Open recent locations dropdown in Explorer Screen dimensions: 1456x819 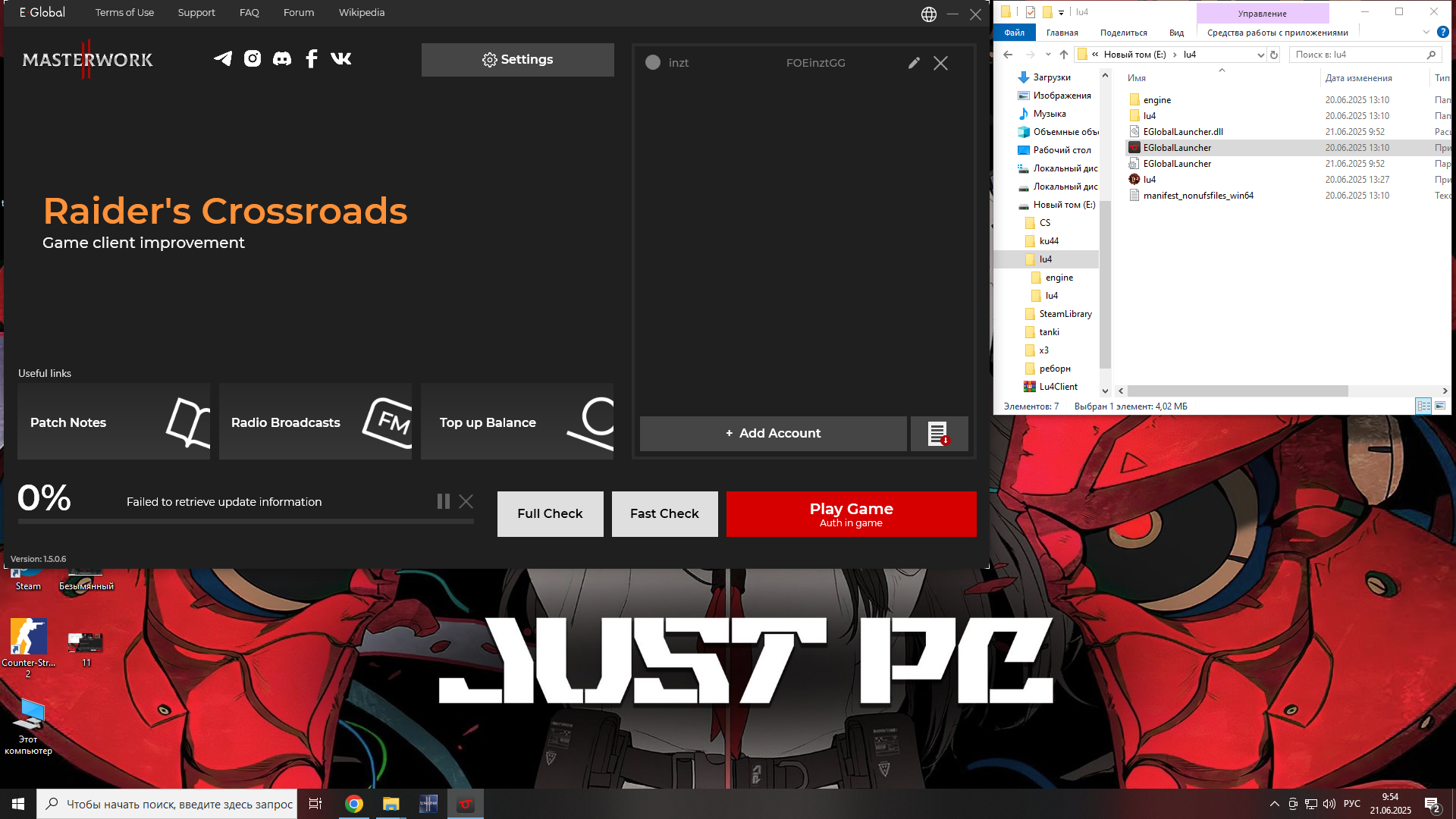(x=1048, y=55)
